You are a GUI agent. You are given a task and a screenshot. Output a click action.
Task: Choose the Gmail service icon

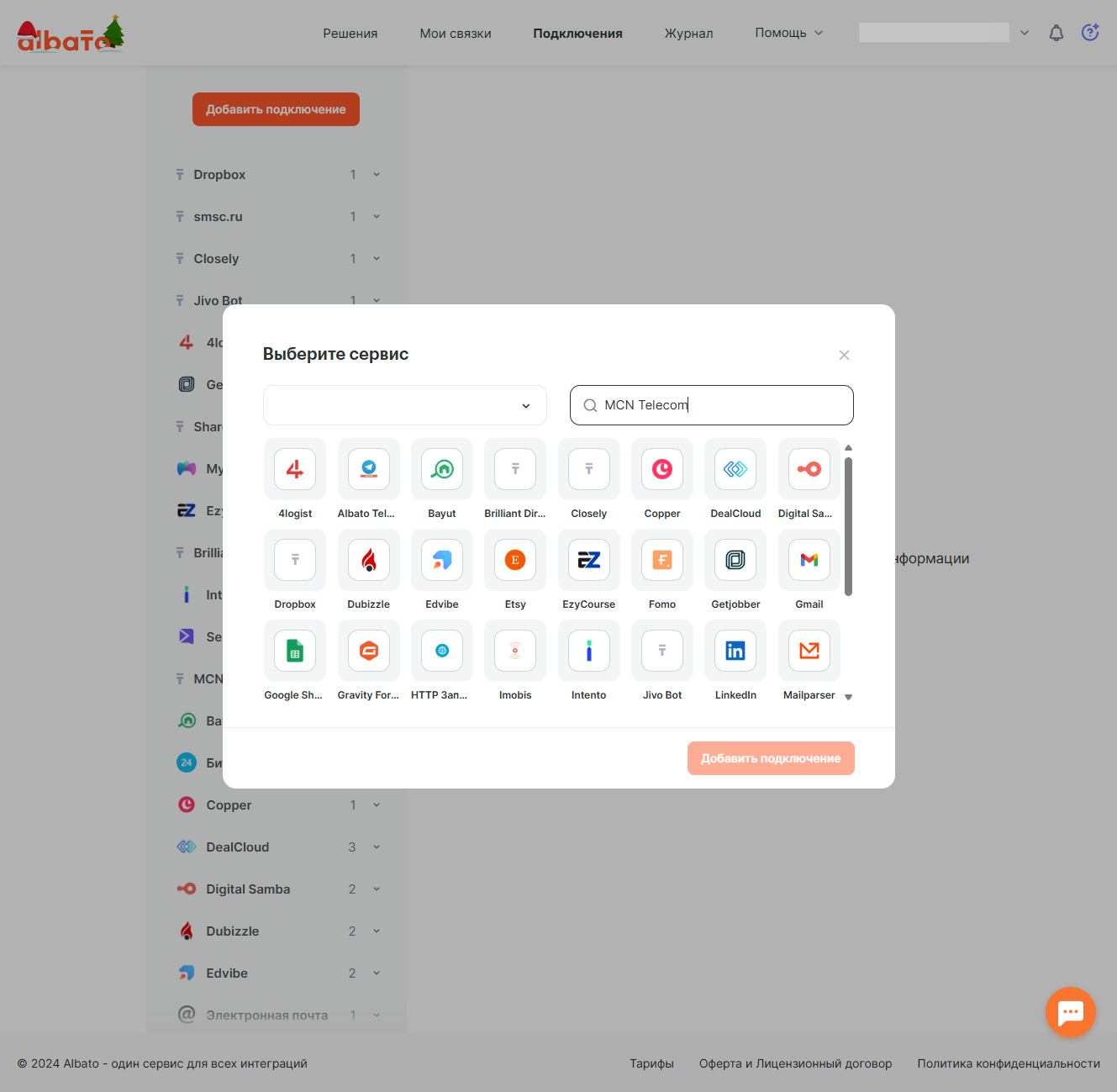(809, 560)
